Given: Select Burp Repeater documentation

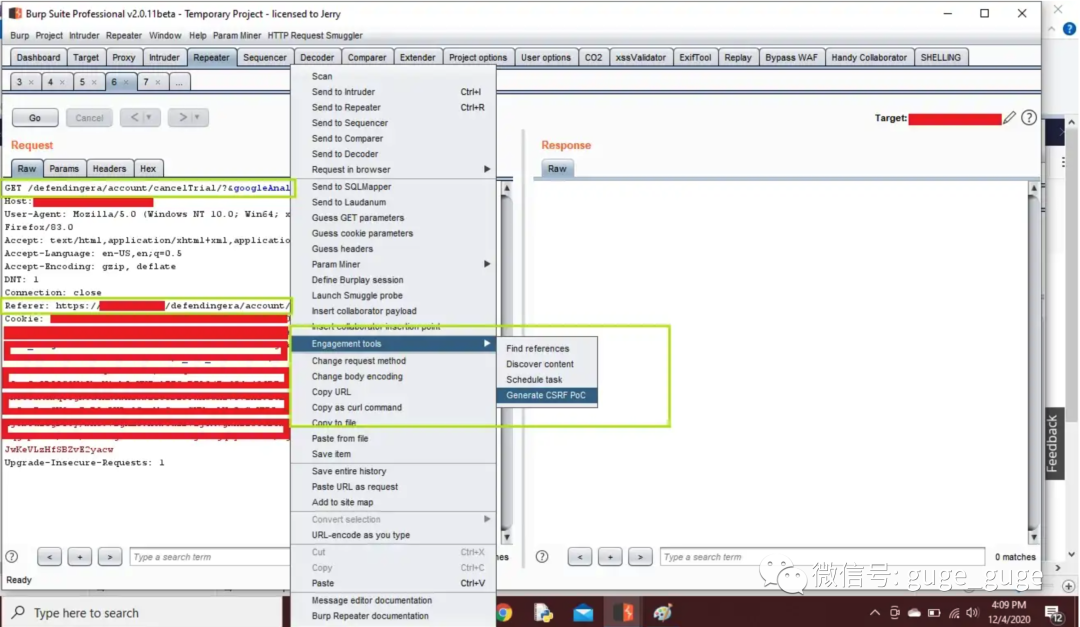Looking at the screenshot, I should tap(393, 616).
